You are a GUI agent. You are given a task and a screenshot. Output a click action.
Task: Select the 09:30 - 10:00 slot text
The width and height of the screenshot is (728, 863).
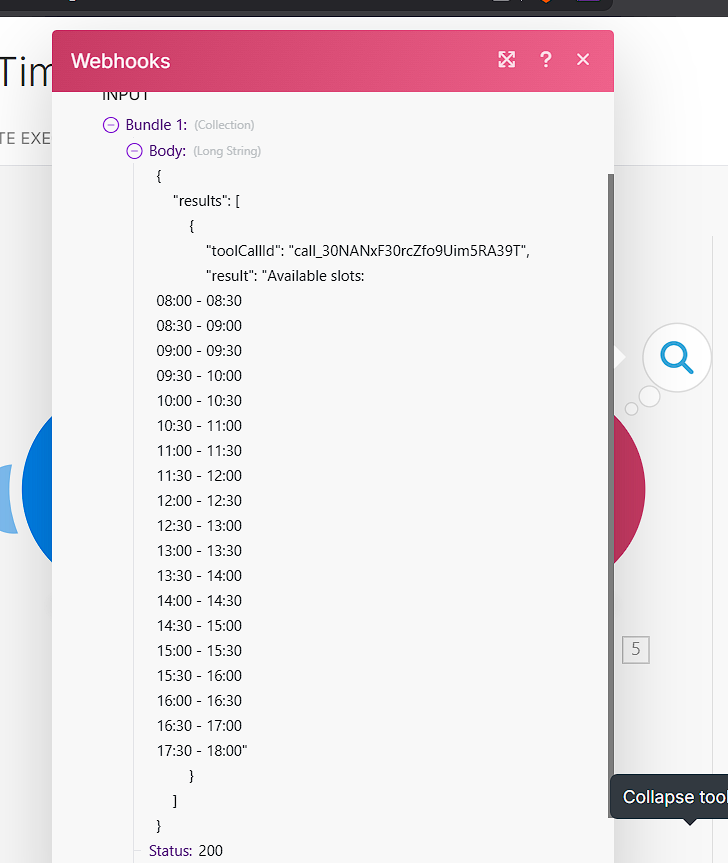[199, 376]
